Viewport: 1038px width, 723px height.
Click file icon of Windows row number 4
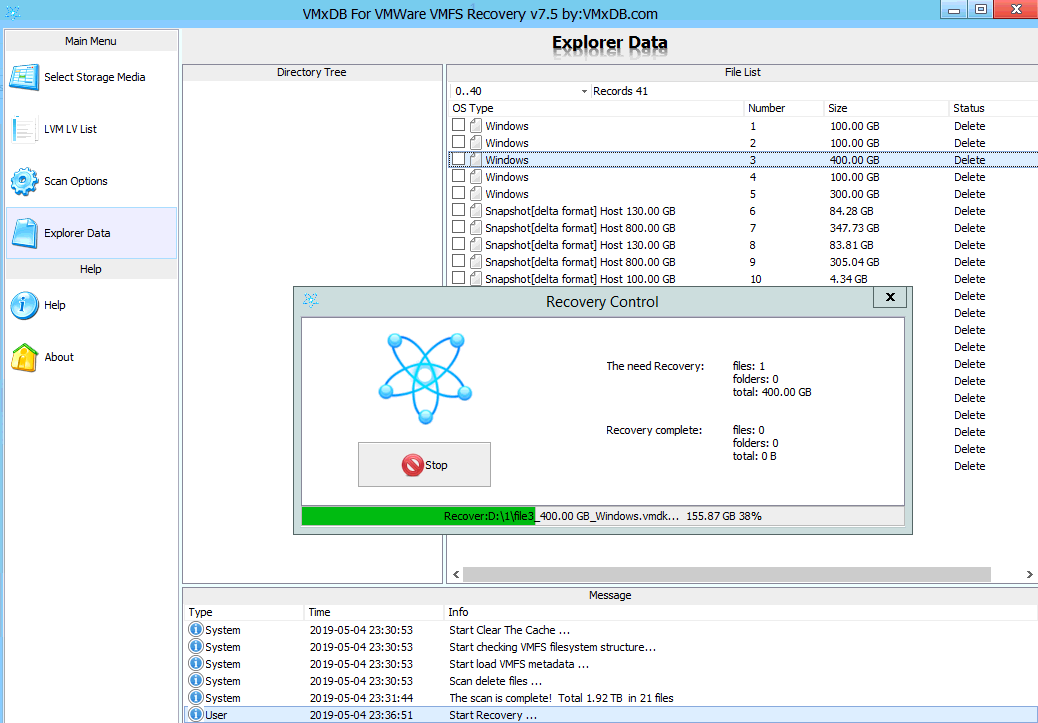(476, 177)
